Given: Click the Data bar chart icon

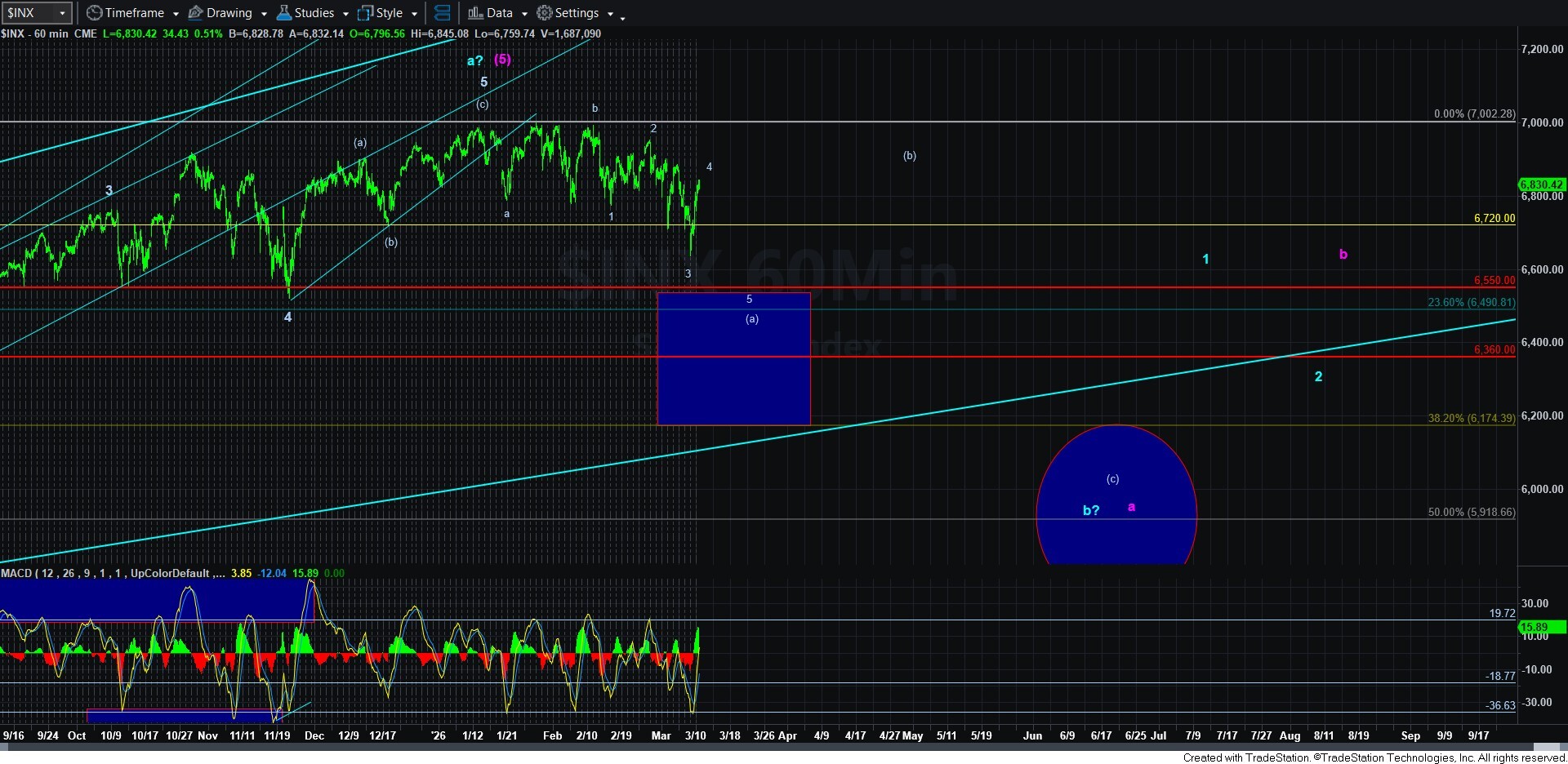Looking at the screenshot, I should [x=474, y=13].
